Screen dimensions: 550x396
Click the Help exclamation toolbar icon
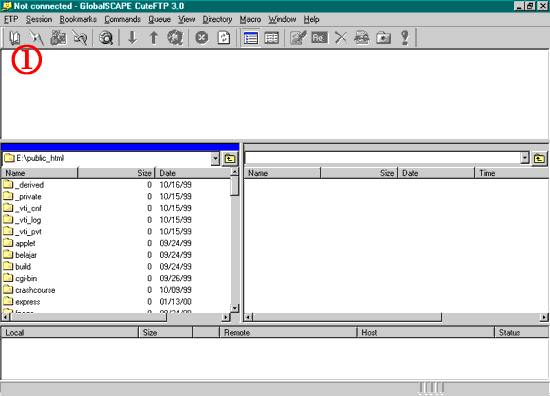405,38
